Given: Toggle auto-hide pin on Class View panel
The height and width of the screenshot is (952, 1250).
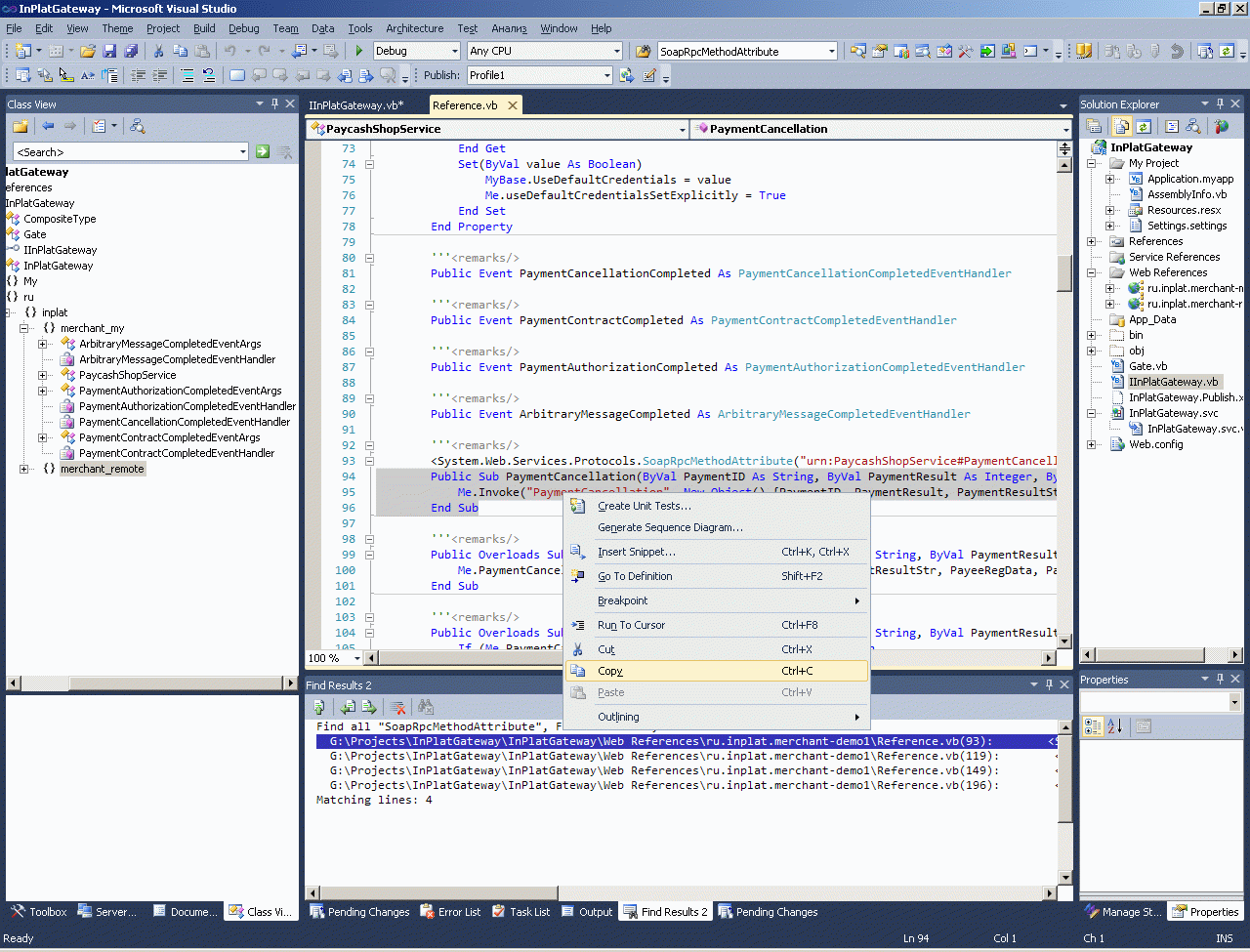Looking at the screenshot, I should (274, 103).
